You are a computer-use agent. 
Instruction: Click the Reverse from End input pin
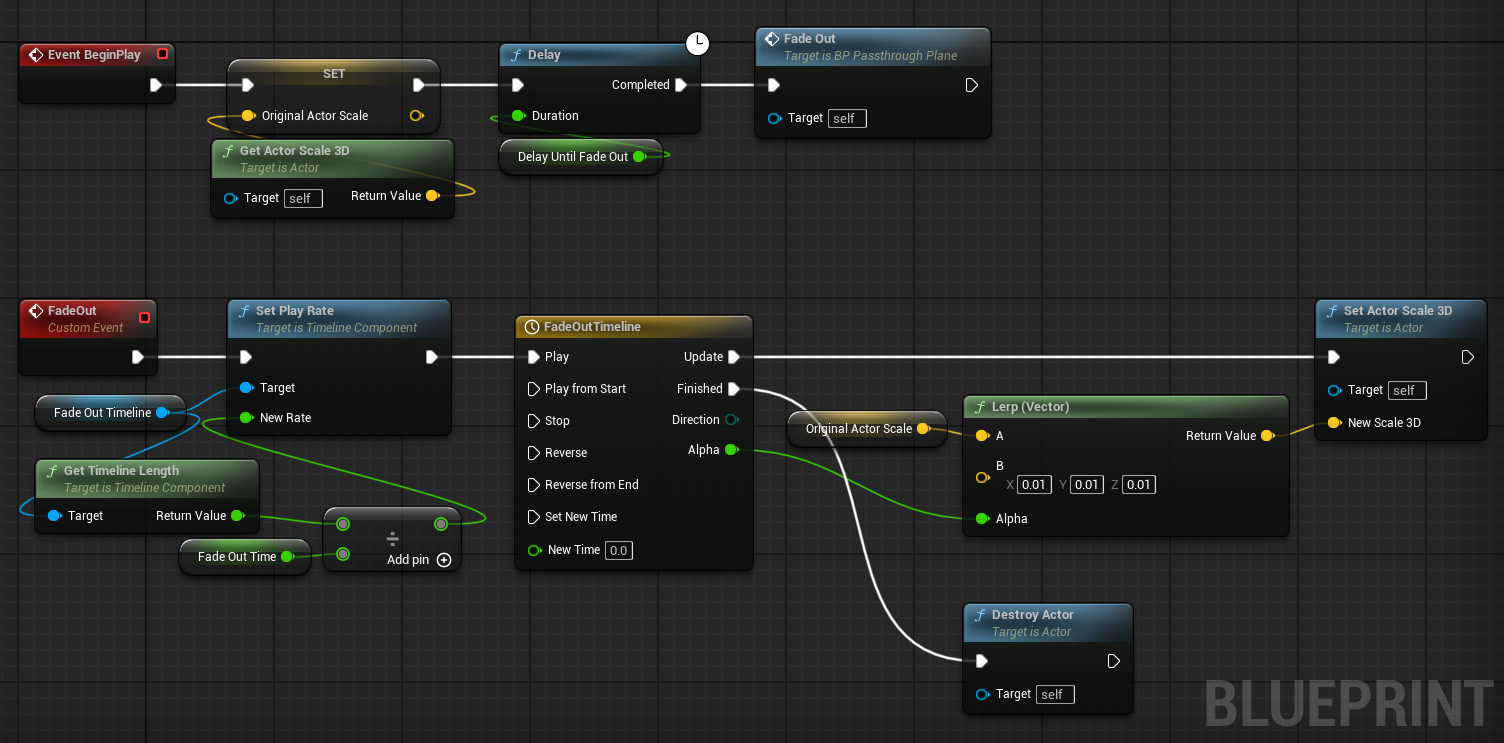533,485
